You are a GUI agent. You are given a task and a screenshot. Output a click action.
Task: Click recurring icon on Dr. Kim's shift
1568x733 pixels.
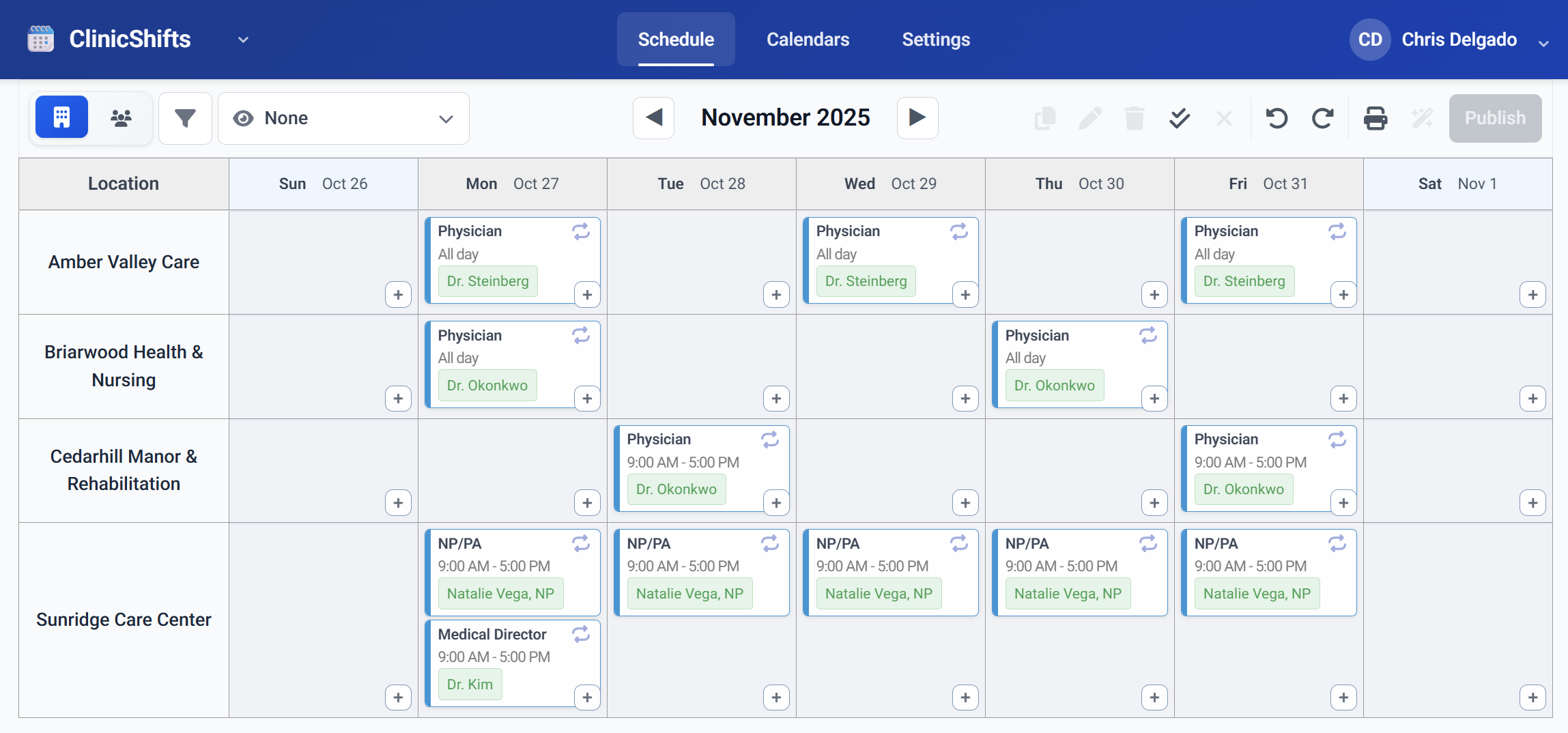pyautogui.click(x=581, y=635)
